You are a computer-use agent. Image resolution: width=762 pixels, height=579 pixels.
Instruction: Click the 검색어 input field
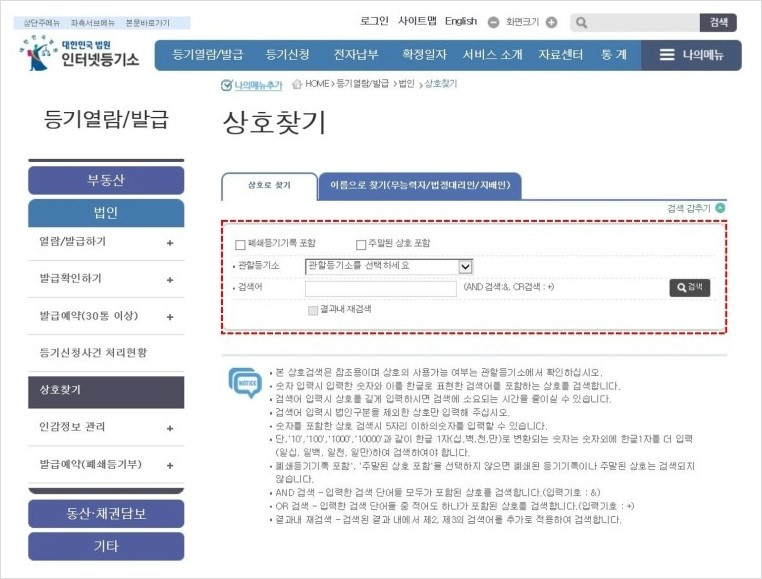tap(381, 288)
